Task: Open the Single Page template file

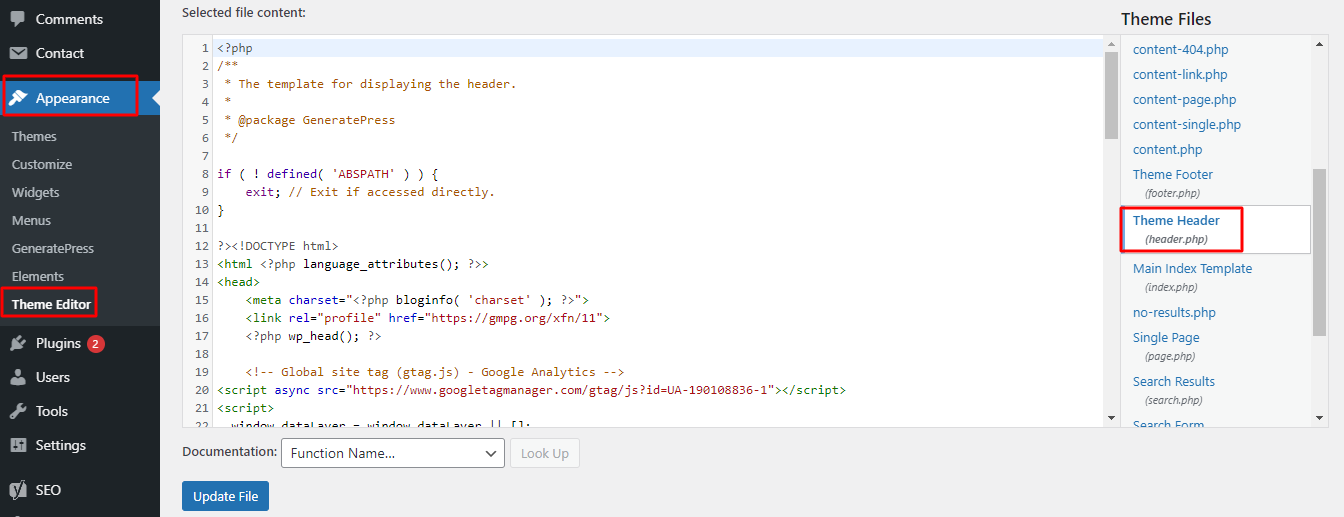Action: (1166, 337)
